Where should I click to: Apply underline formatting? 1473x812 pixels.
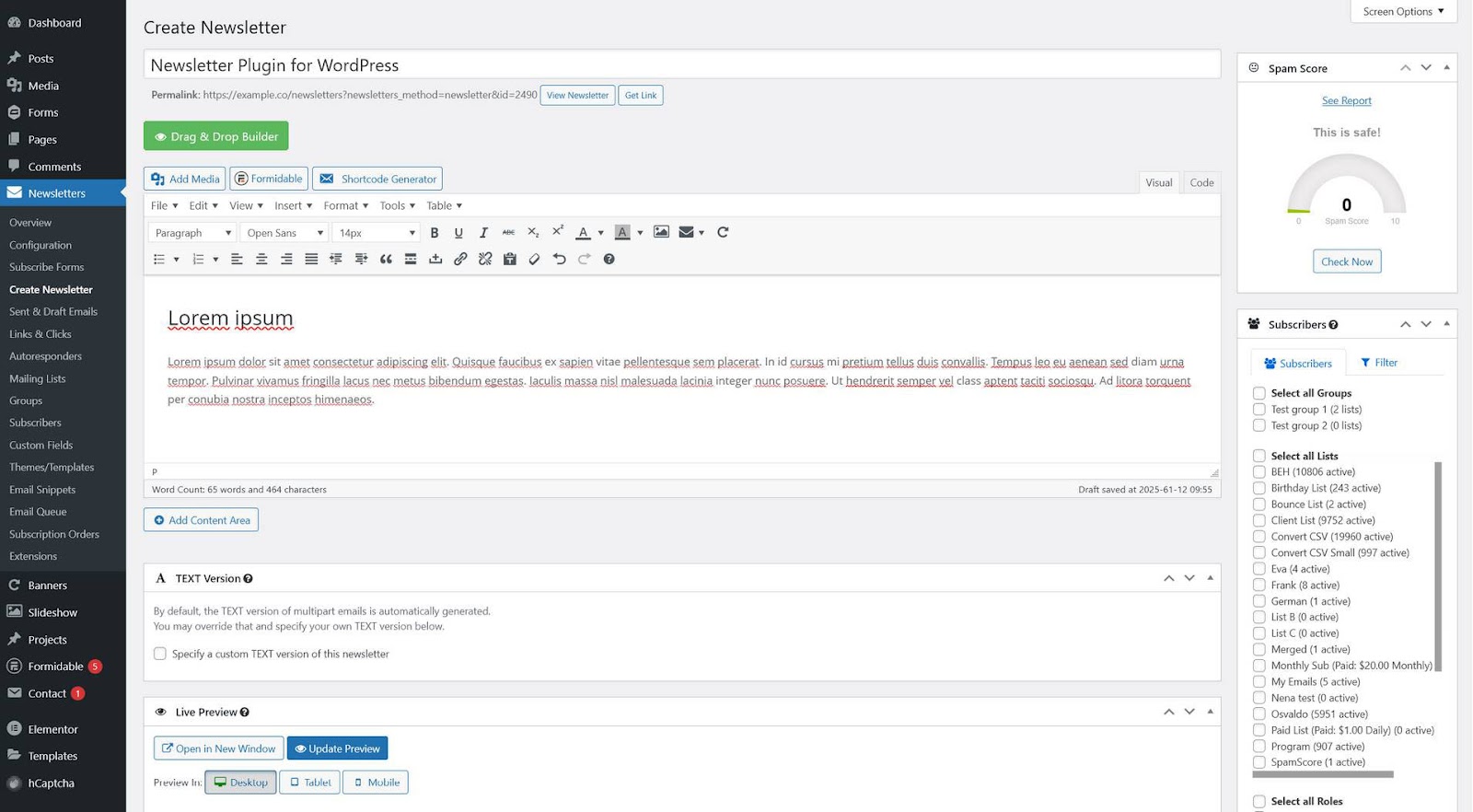coord(458,233)
